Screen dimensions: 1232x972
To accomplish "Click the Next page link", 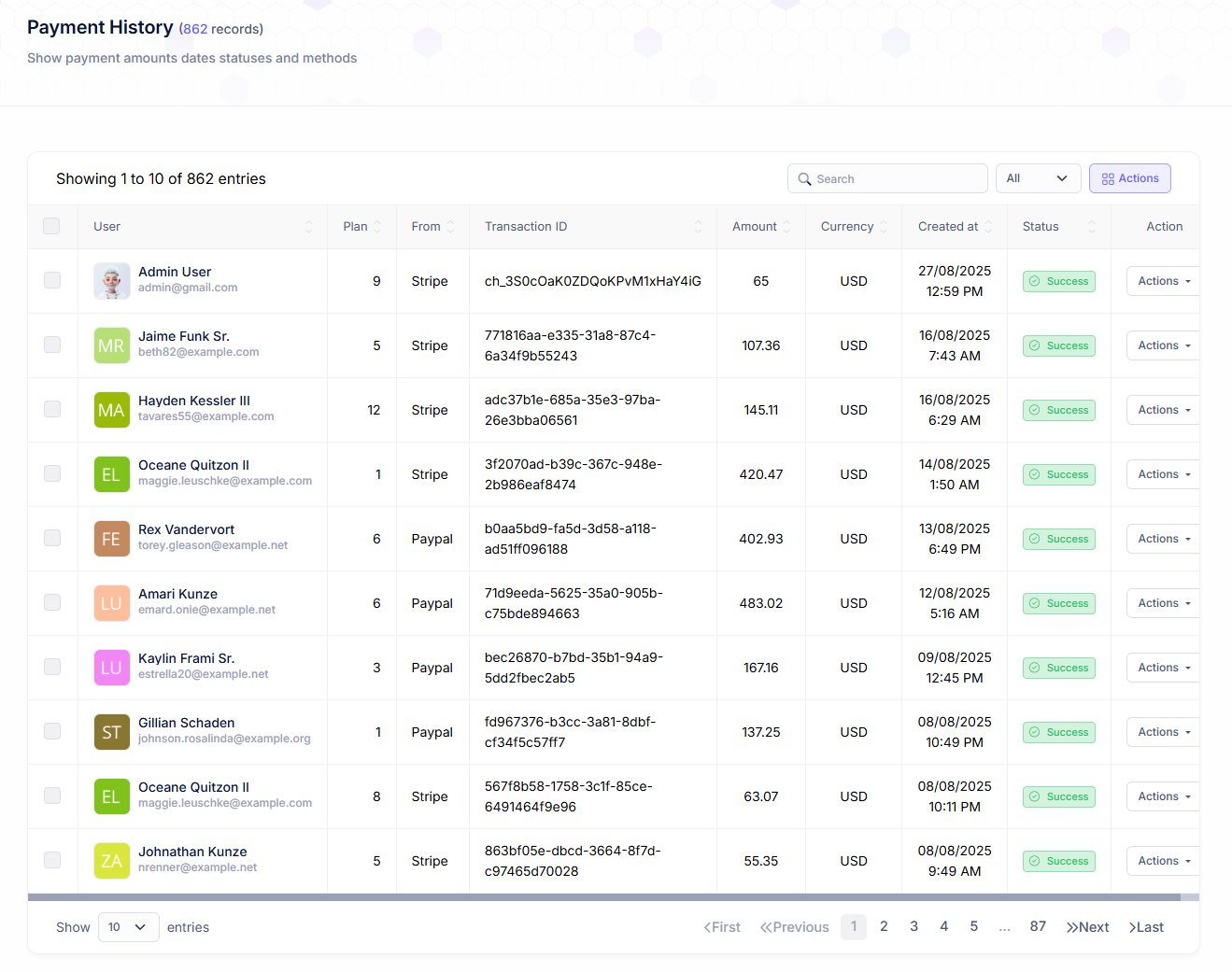I will pos(1088,927).
